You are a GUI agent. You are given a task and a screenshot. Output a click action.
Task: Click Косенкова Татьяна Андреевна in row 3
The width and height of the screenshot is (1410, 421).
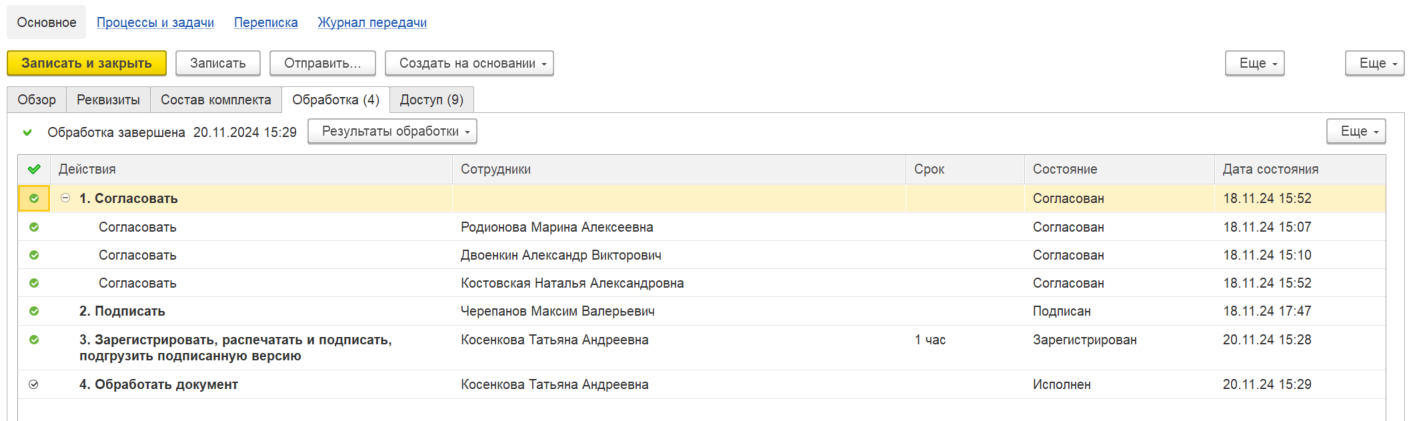point(554,340)
